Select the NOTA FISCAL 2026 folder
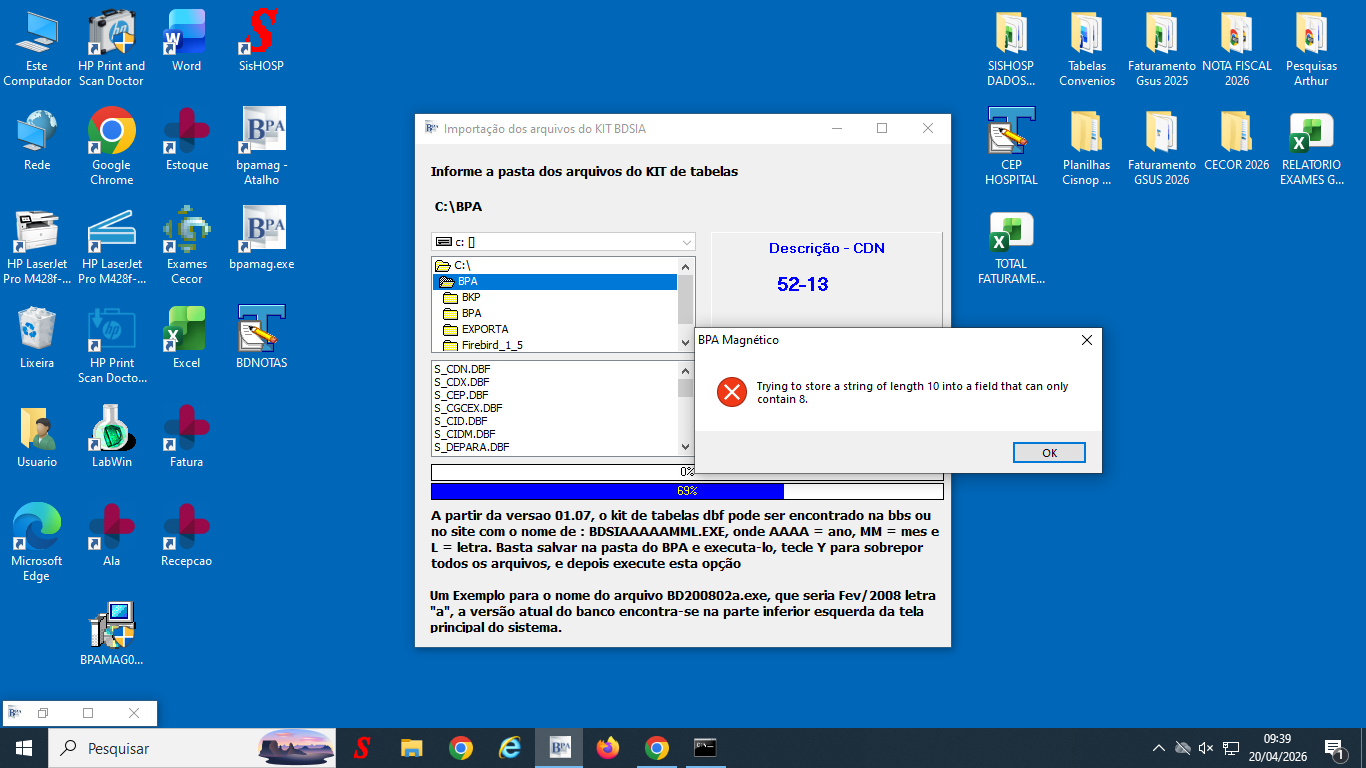The width and height of the screenshot is (1366, 768). 1237,48
